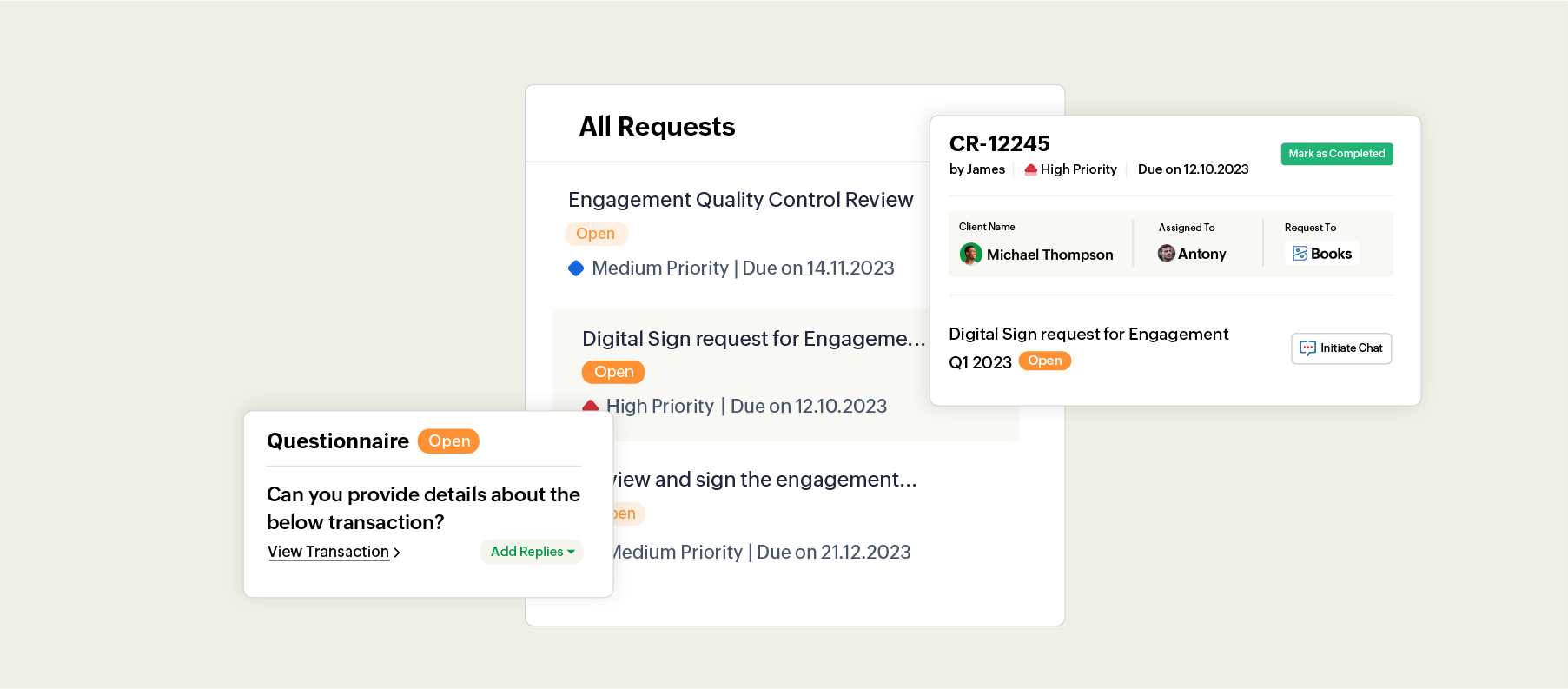Viewport: 1568px width, 689px height.
Task: Click the red High Priority icon in CR-12245
Action: 1030,169
